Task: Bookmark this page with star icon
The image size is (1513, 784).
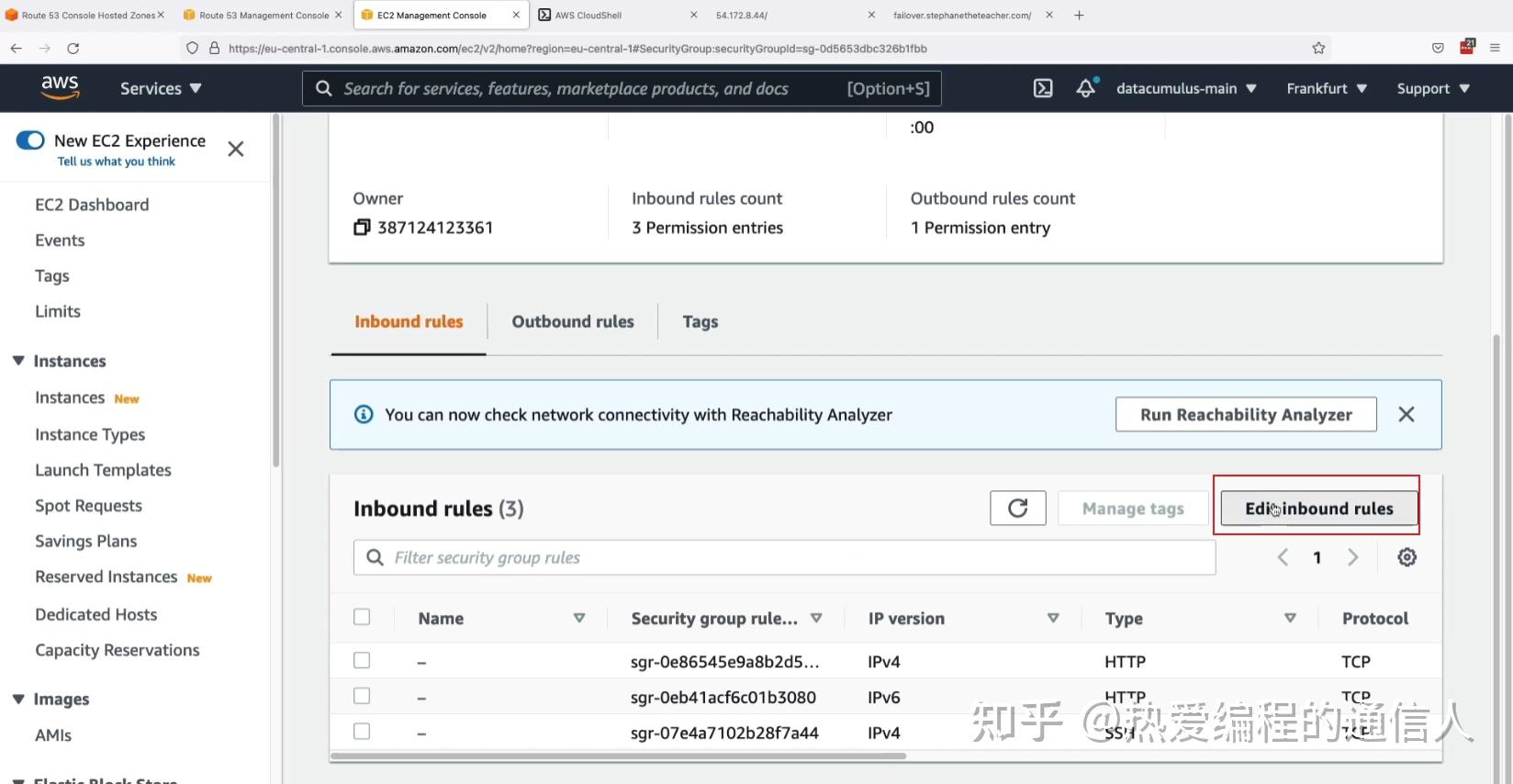Action: pos(1318,48)
